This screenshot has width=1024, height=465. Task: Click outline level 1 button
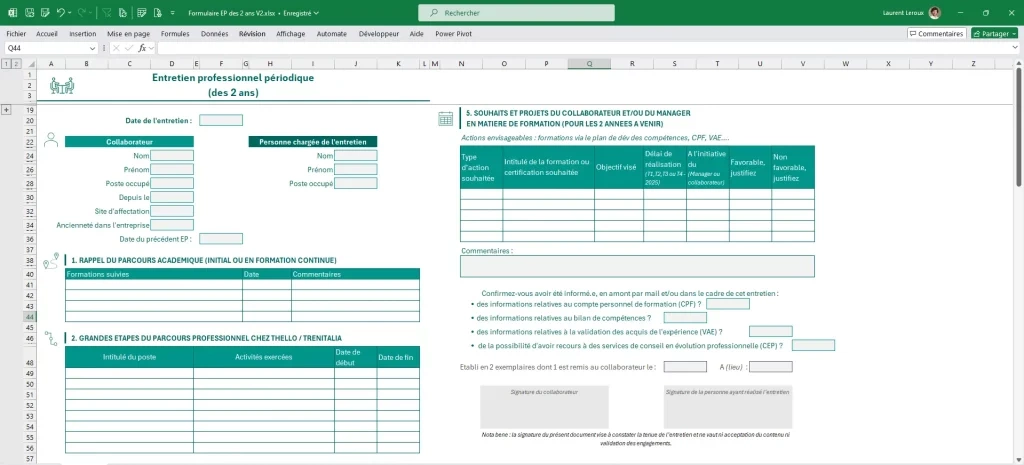[x=6, y=63]
